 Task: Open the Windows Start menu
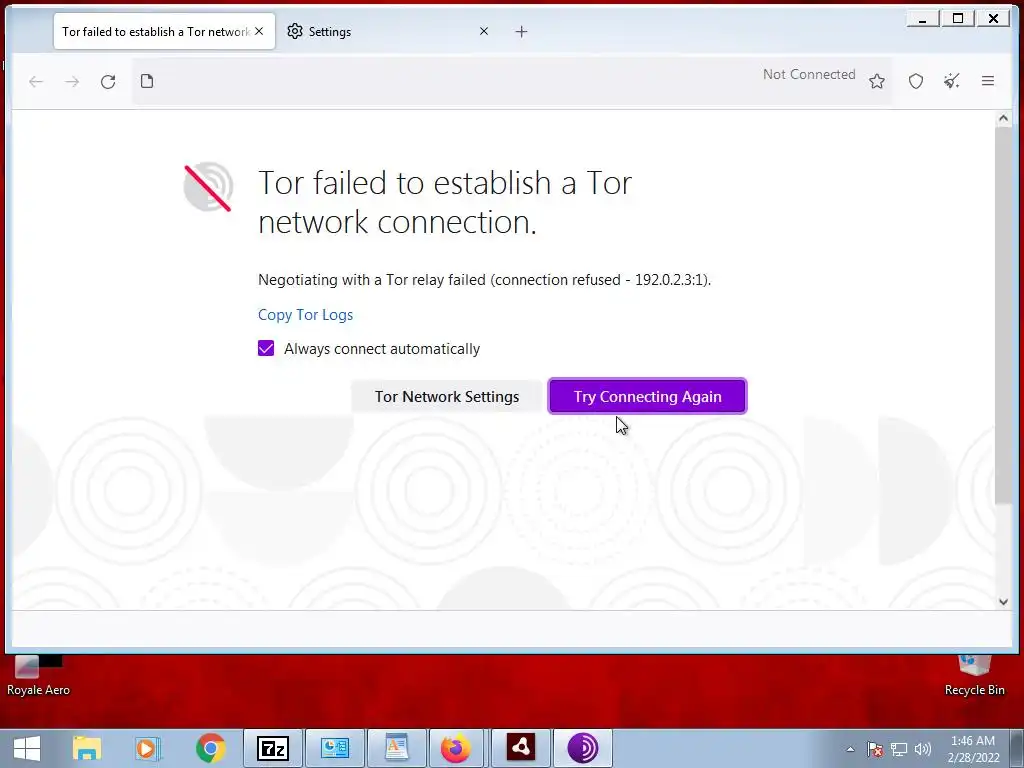[27, 748]
